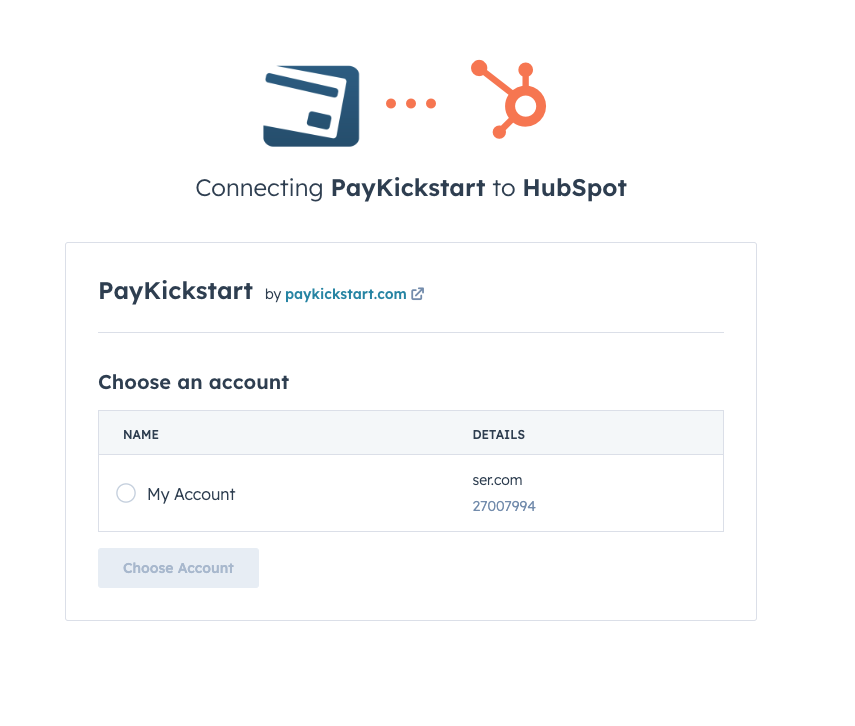Click the DETAILS column header
Screen dimensions: 855x726
pos(498,435)
